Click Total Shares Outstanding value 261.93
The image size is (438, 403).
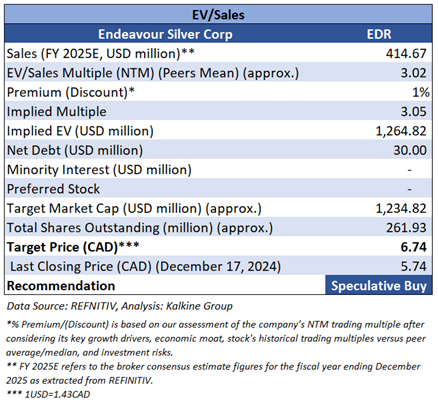(x=406, y=228)
